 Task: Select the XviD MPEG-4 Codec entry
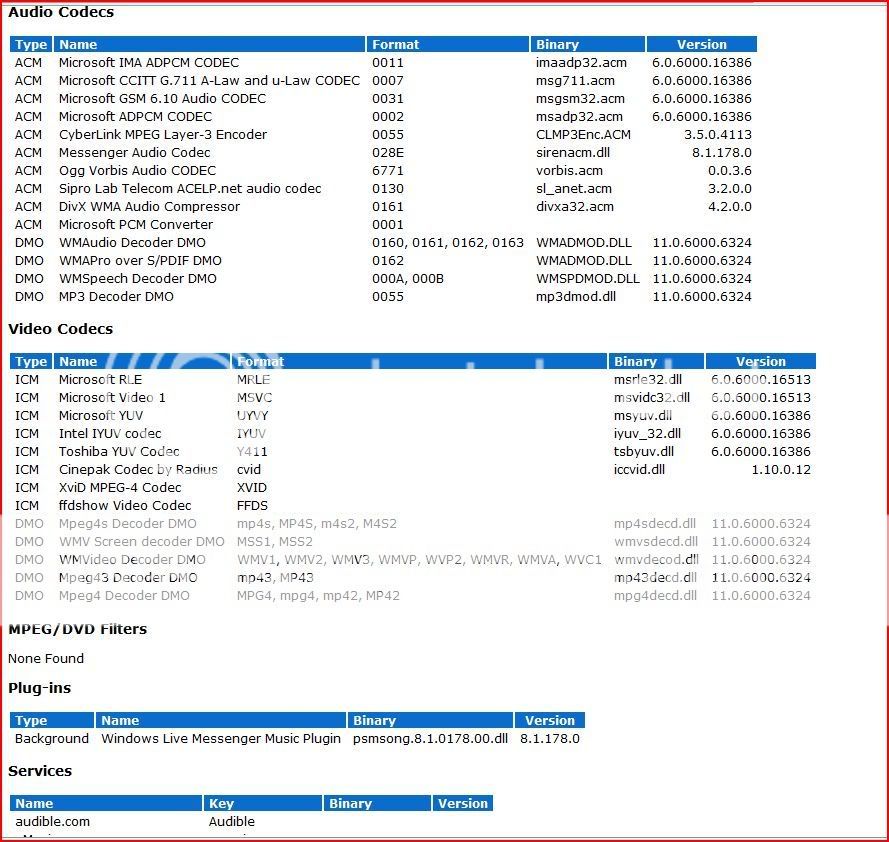pyautogui.click(x=119, y=487)
